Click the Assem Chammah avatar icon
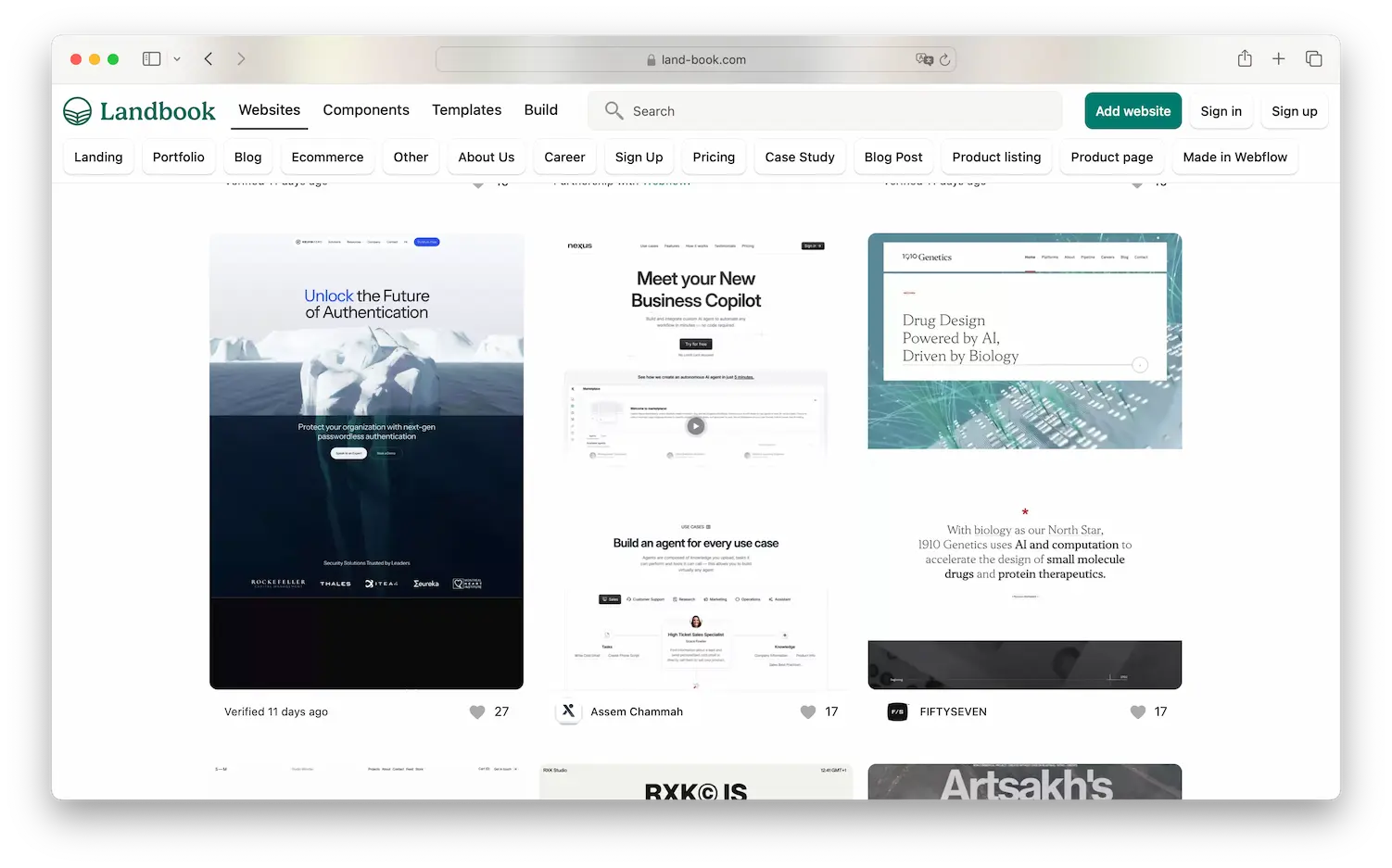Screen dimensions: 1392x868 568,711
